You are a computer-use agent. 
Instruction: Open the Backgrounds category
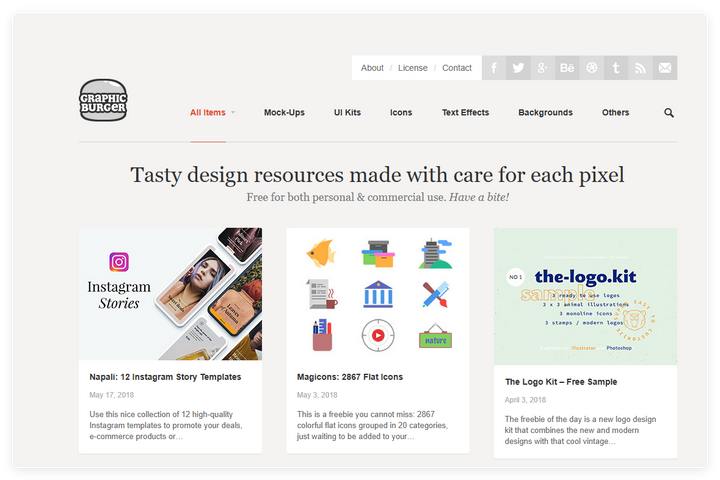pos(546,113)
